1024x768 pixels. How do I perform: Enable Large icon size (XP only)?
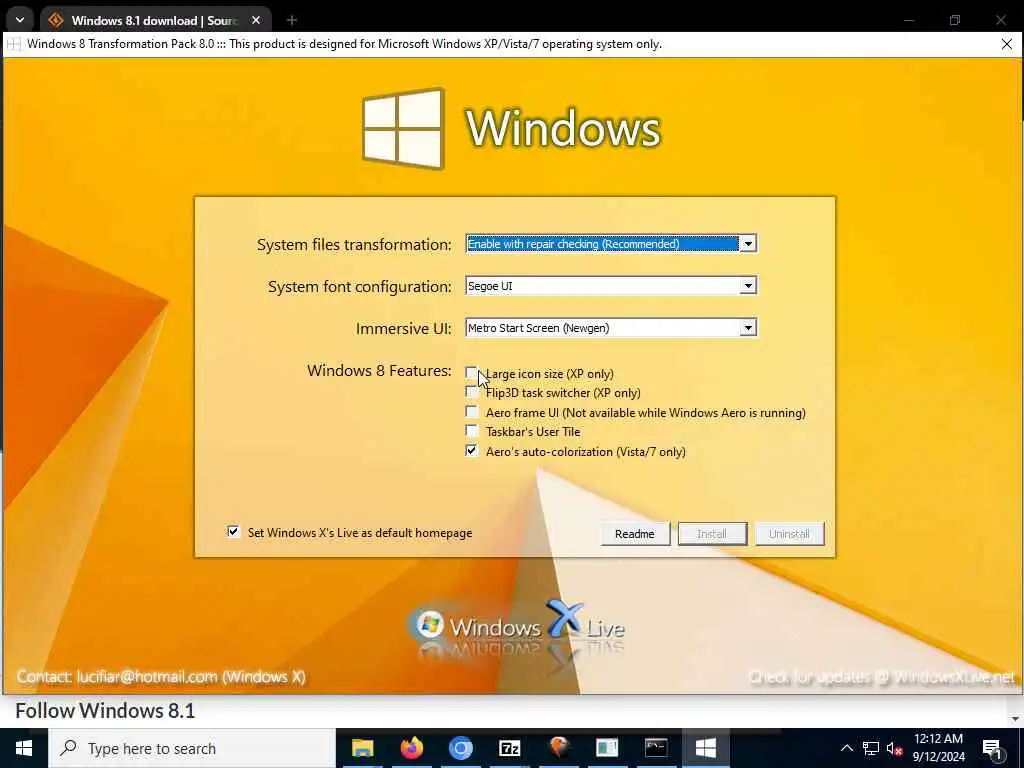471,372
